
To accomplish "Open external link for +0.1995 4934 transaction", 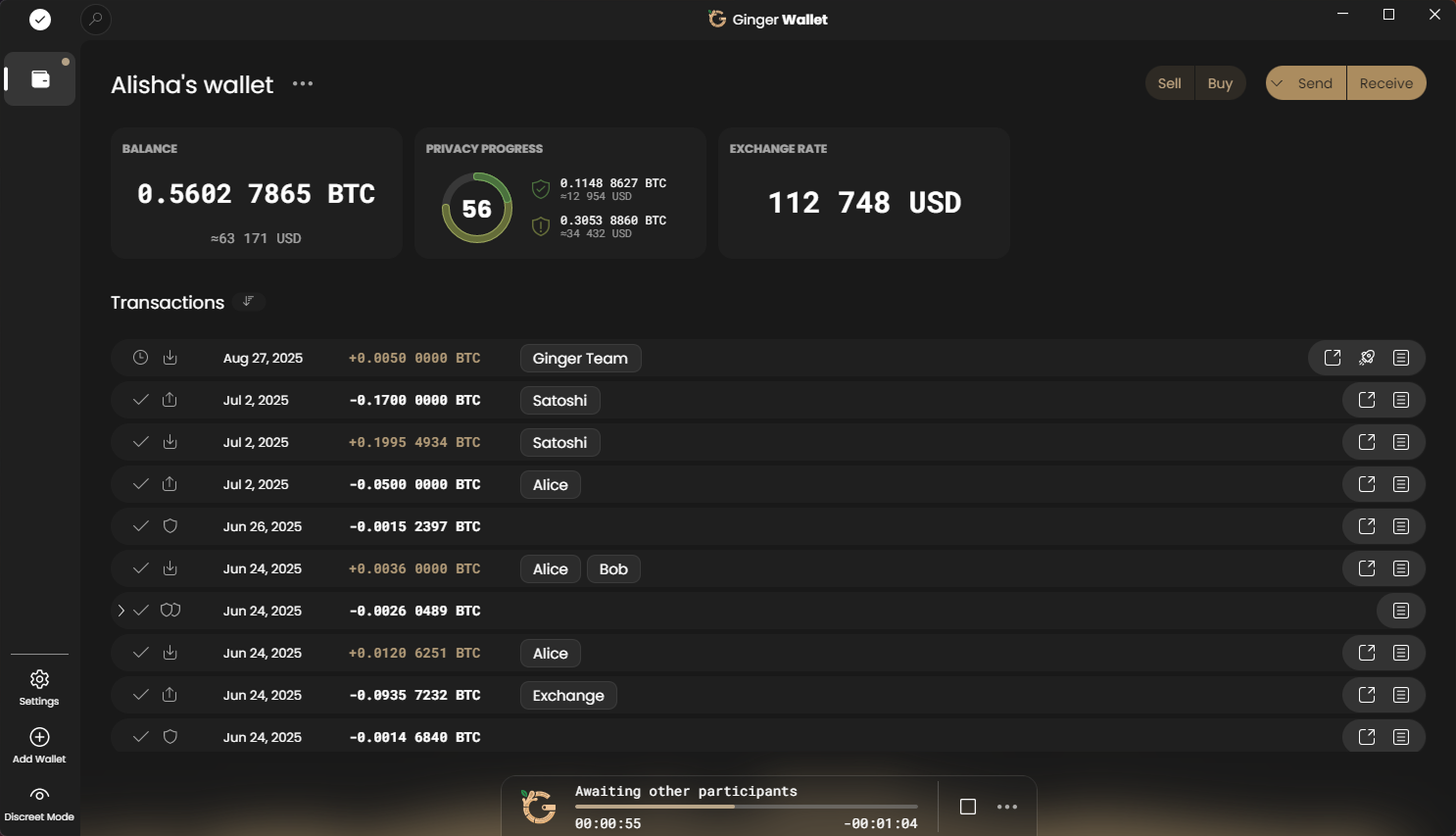I will tap(1367, 442).
